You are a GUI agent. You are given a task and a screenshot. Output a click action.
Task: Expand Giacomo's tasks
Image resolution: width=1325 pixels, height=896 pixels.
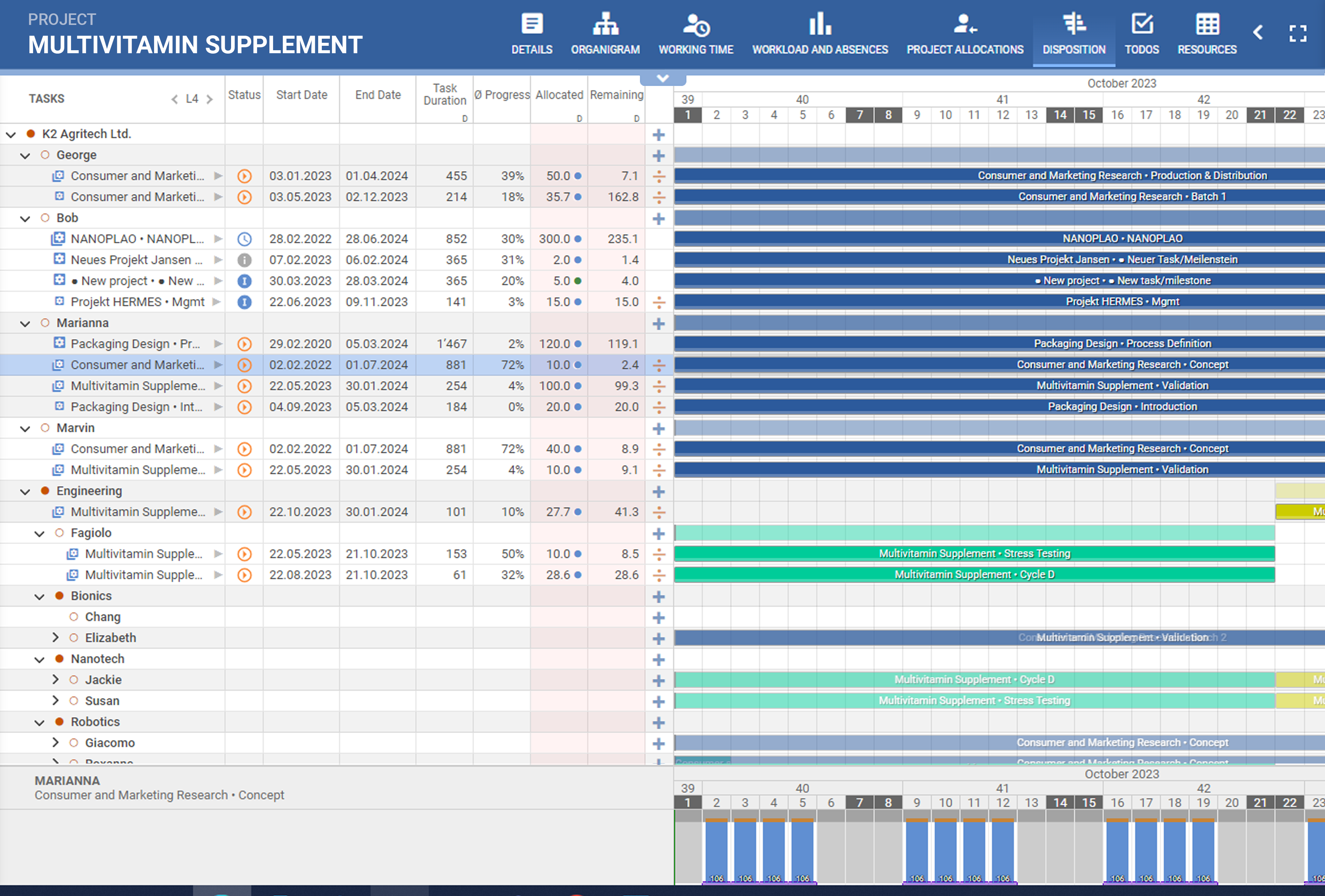55,742
